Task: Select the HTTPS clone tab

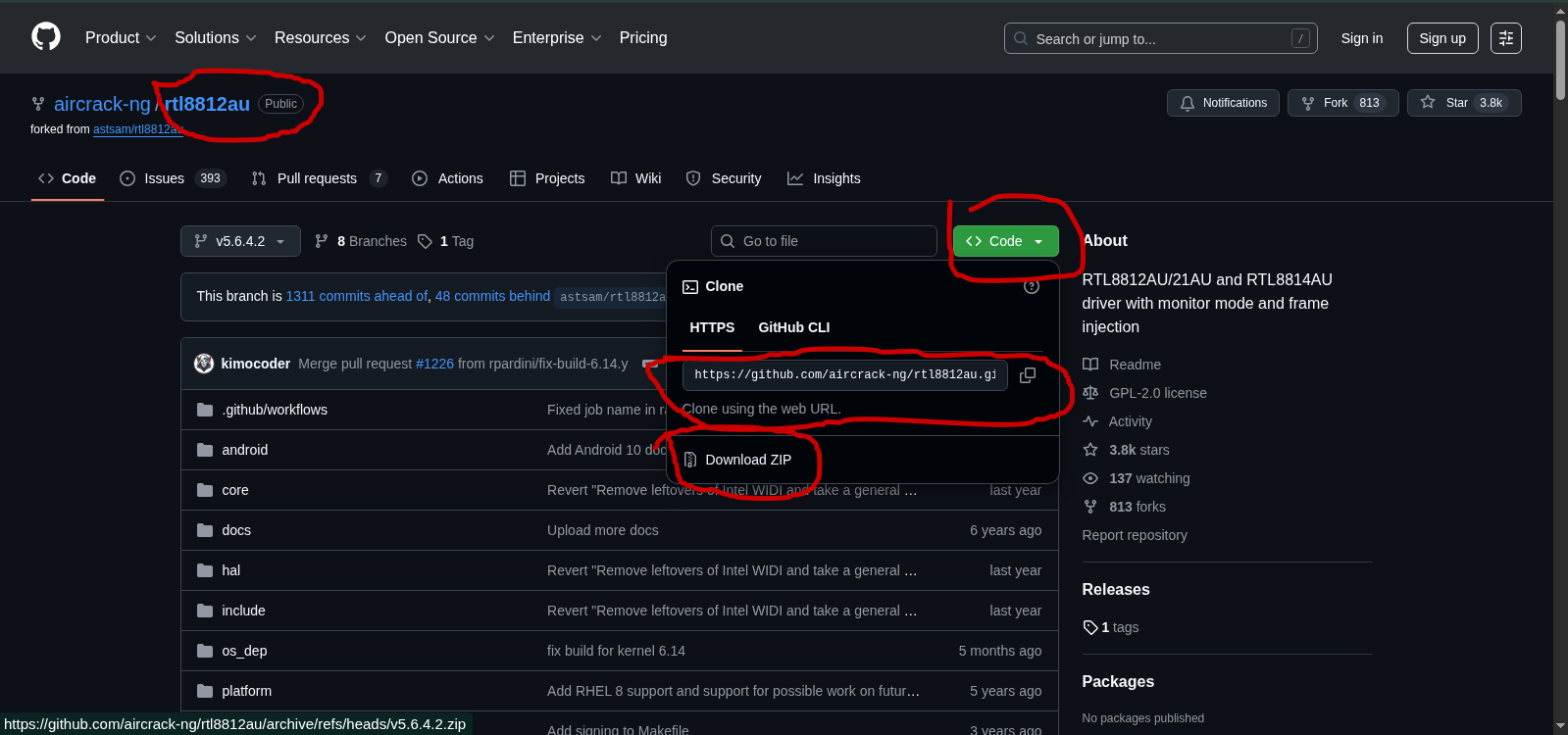Action: [712, 327]
